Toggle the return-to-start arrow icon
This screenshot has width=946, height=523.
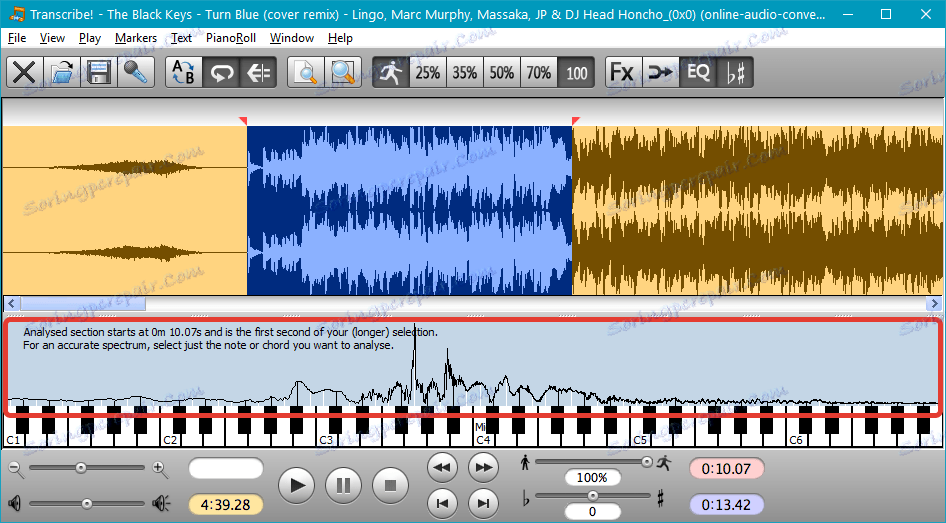coord(258,73)
